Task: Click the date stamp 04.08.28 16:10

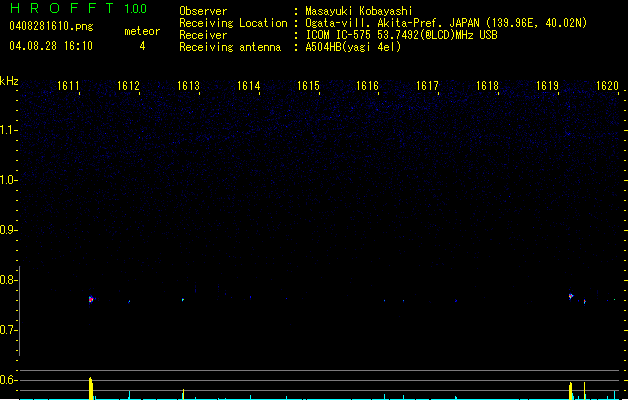Action: [x=51, y=46]
